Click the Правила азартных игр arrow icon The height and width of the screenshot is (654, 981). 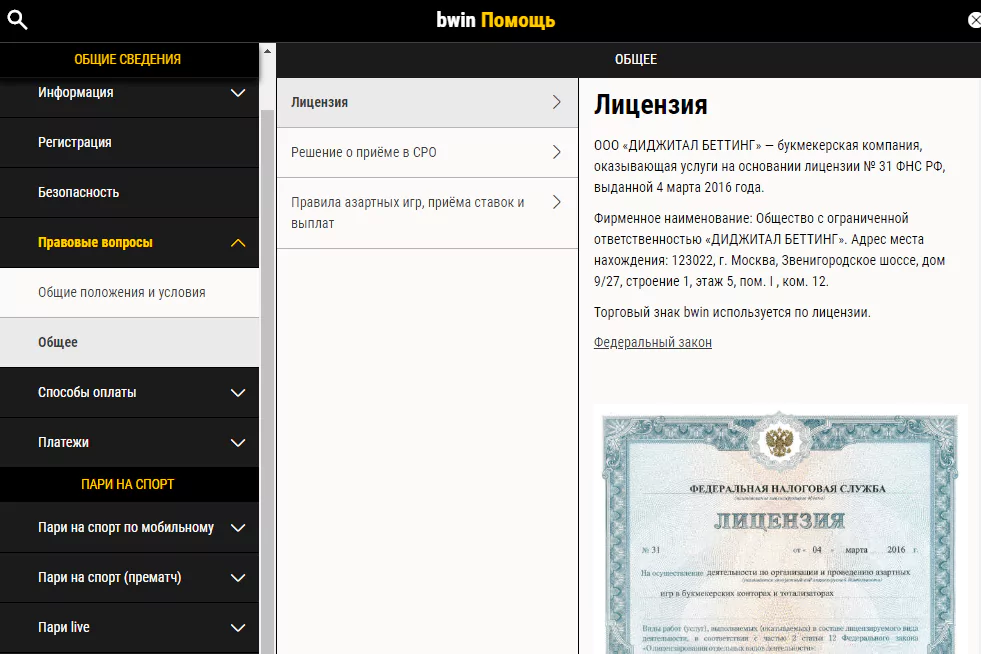pos(557,202)
